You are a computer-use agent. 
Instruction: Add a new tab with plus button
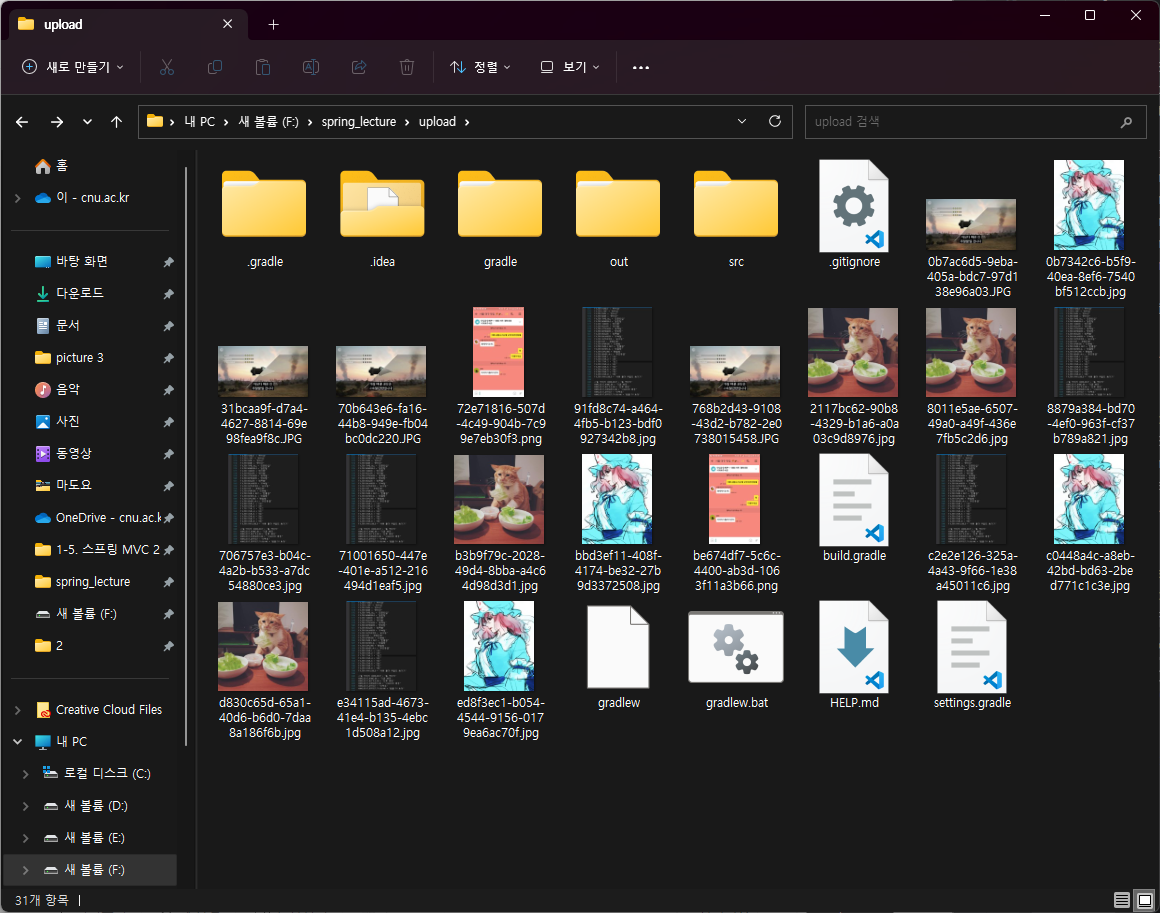click(x=274, y=24)
